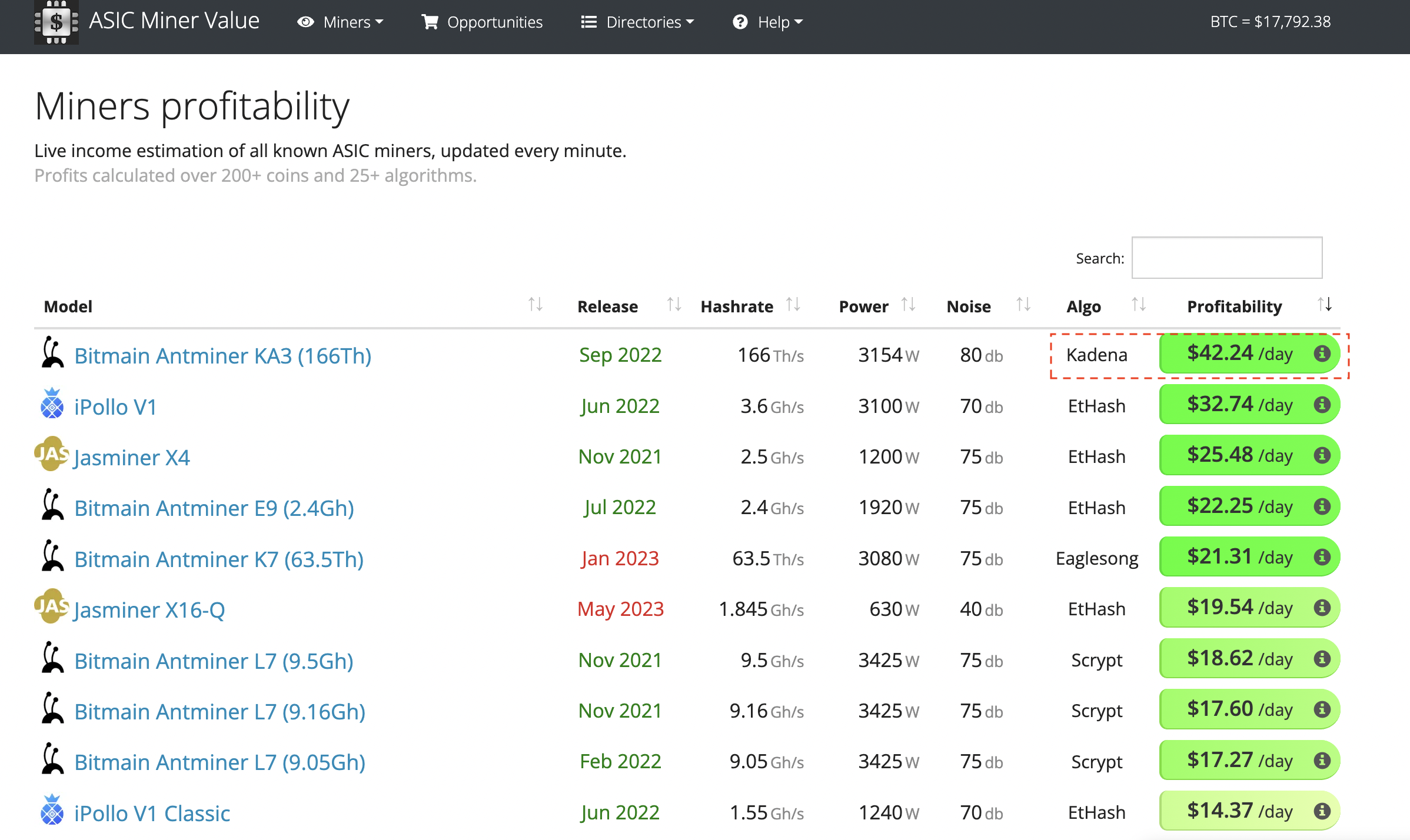Sort table by Hashrate column arrows
The width and height of the screenshot is (1410, 840).
[x=793, y=305]
